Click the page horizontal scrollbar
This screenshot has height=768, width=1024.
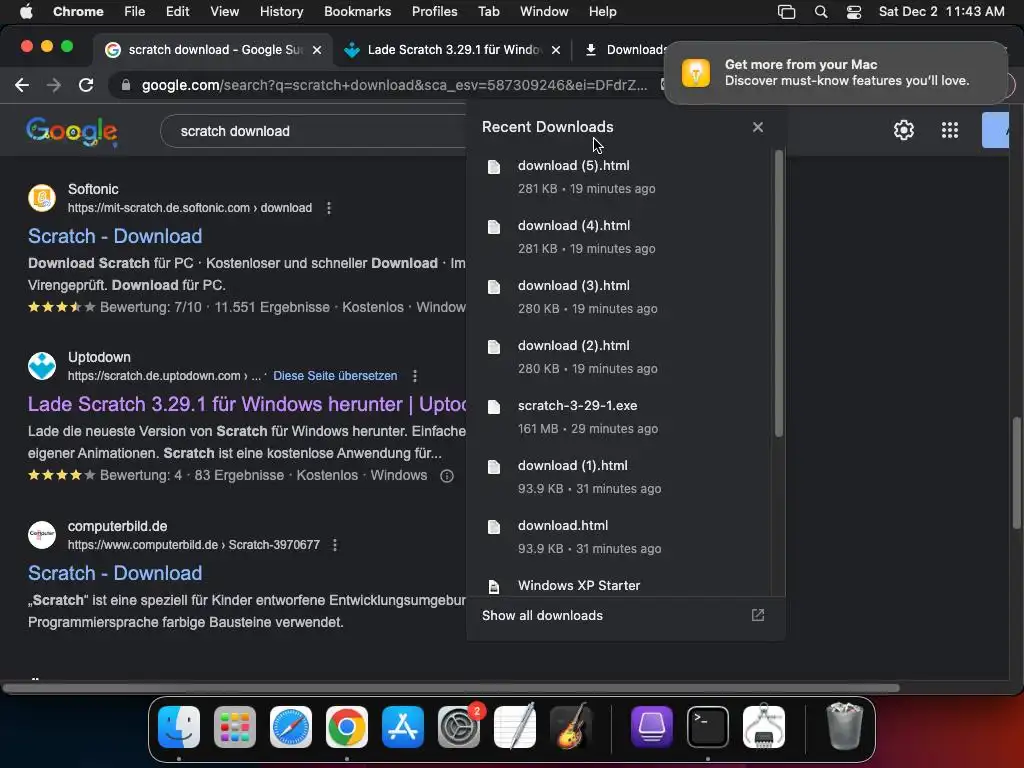tap(451, 688)
